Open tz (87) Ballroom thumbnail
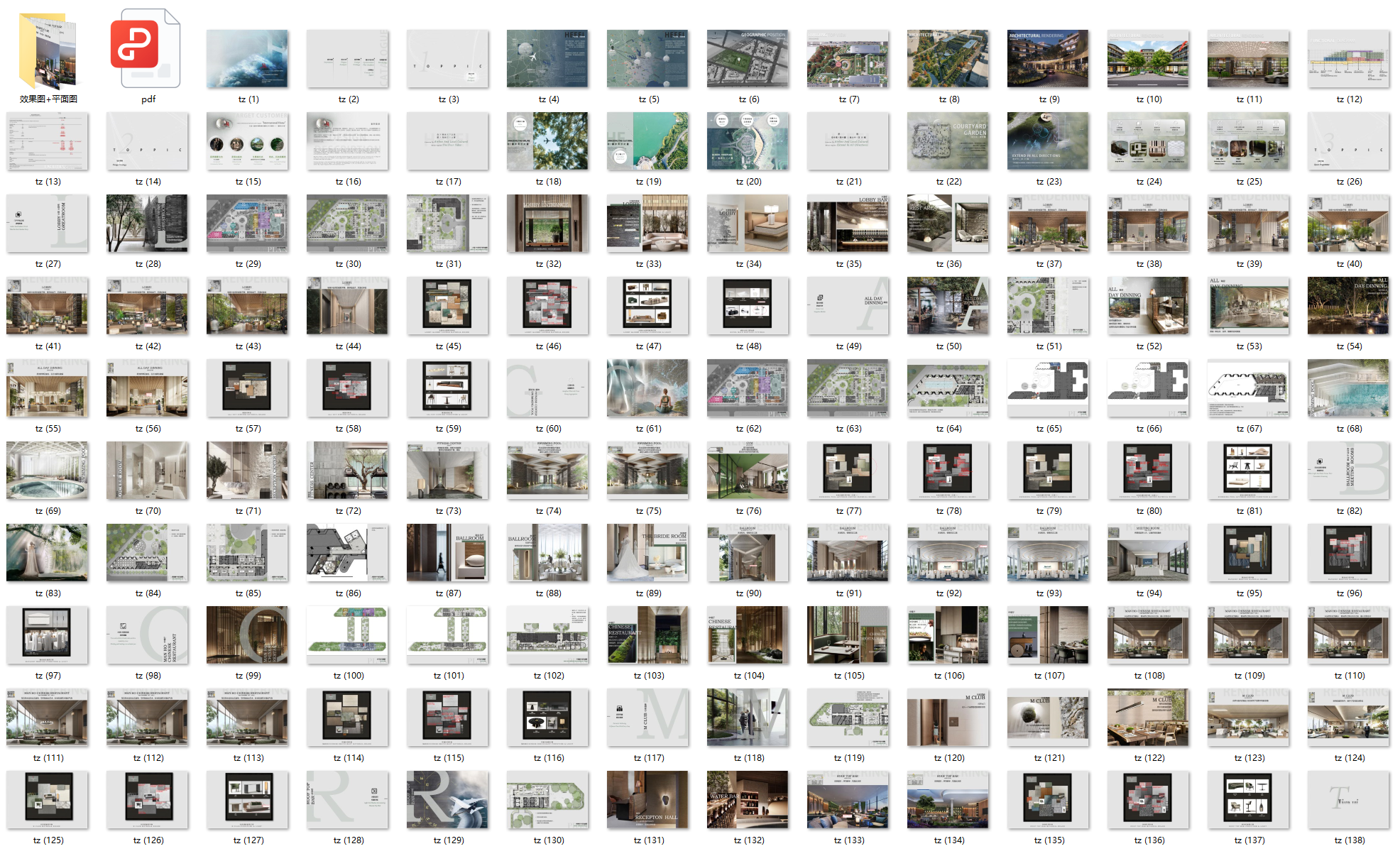This screenshot has width=1400, height=856. click(x=447, y=552)
